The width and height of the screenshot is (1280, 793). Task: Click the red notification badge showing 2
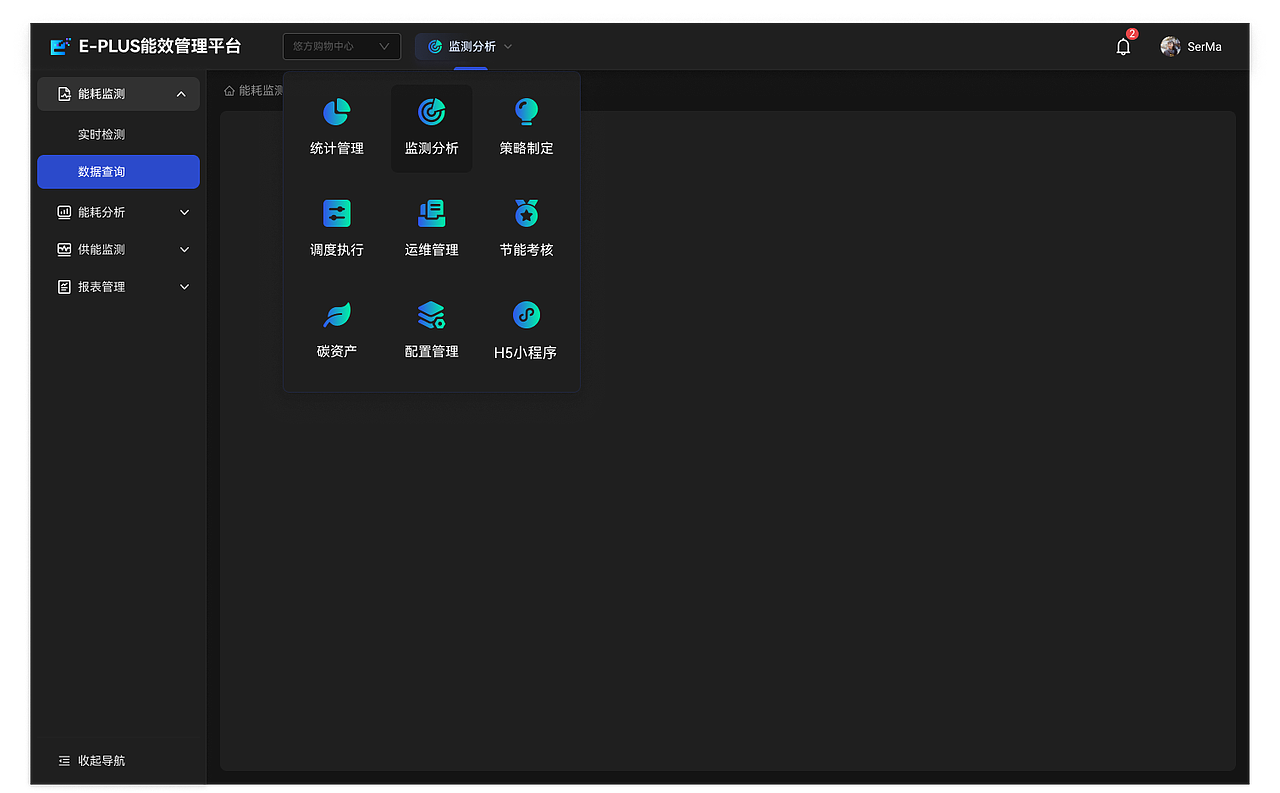1132,34
